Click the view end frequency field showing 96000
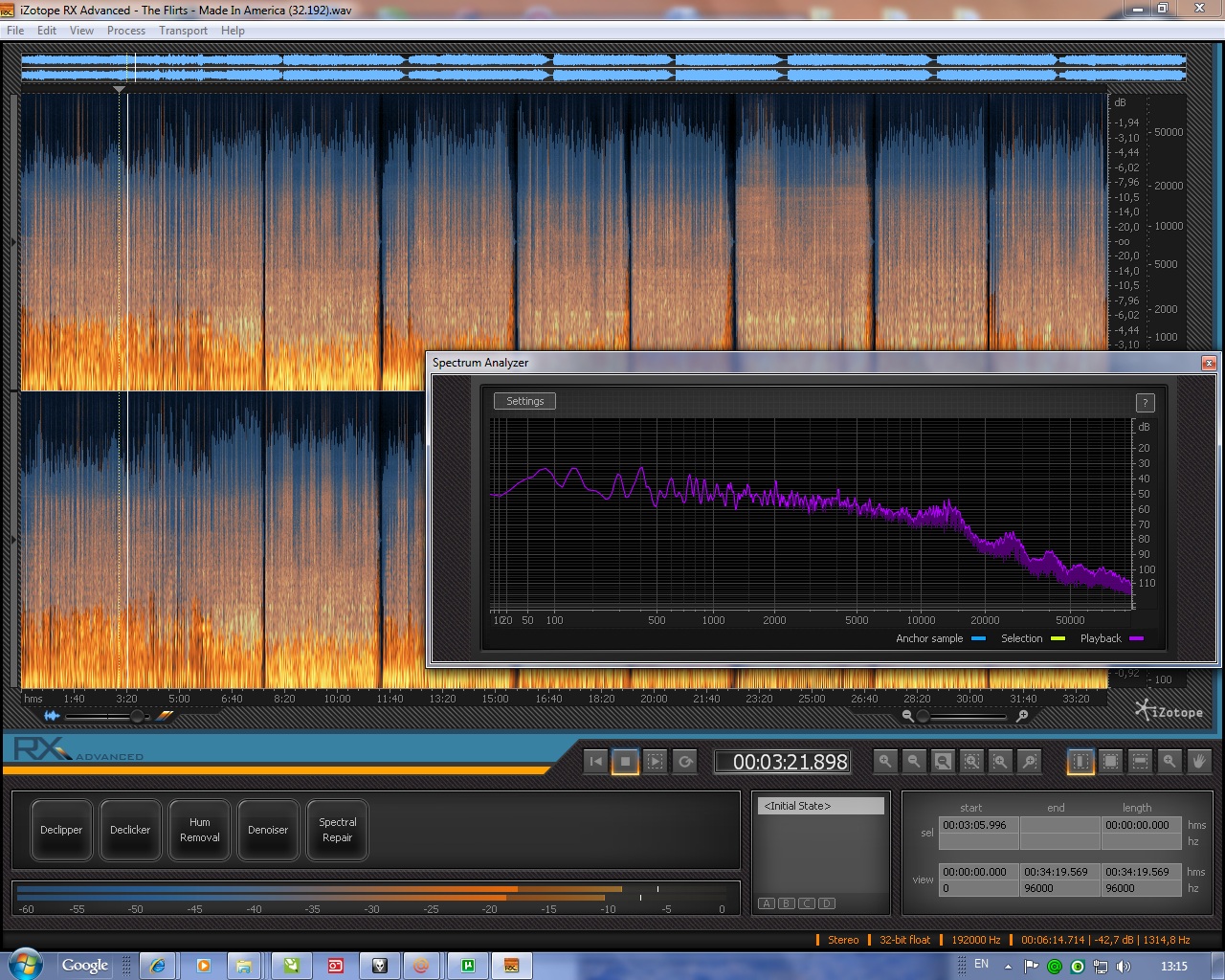Viewport: 1225px width, 980px height. point(1059,888)
